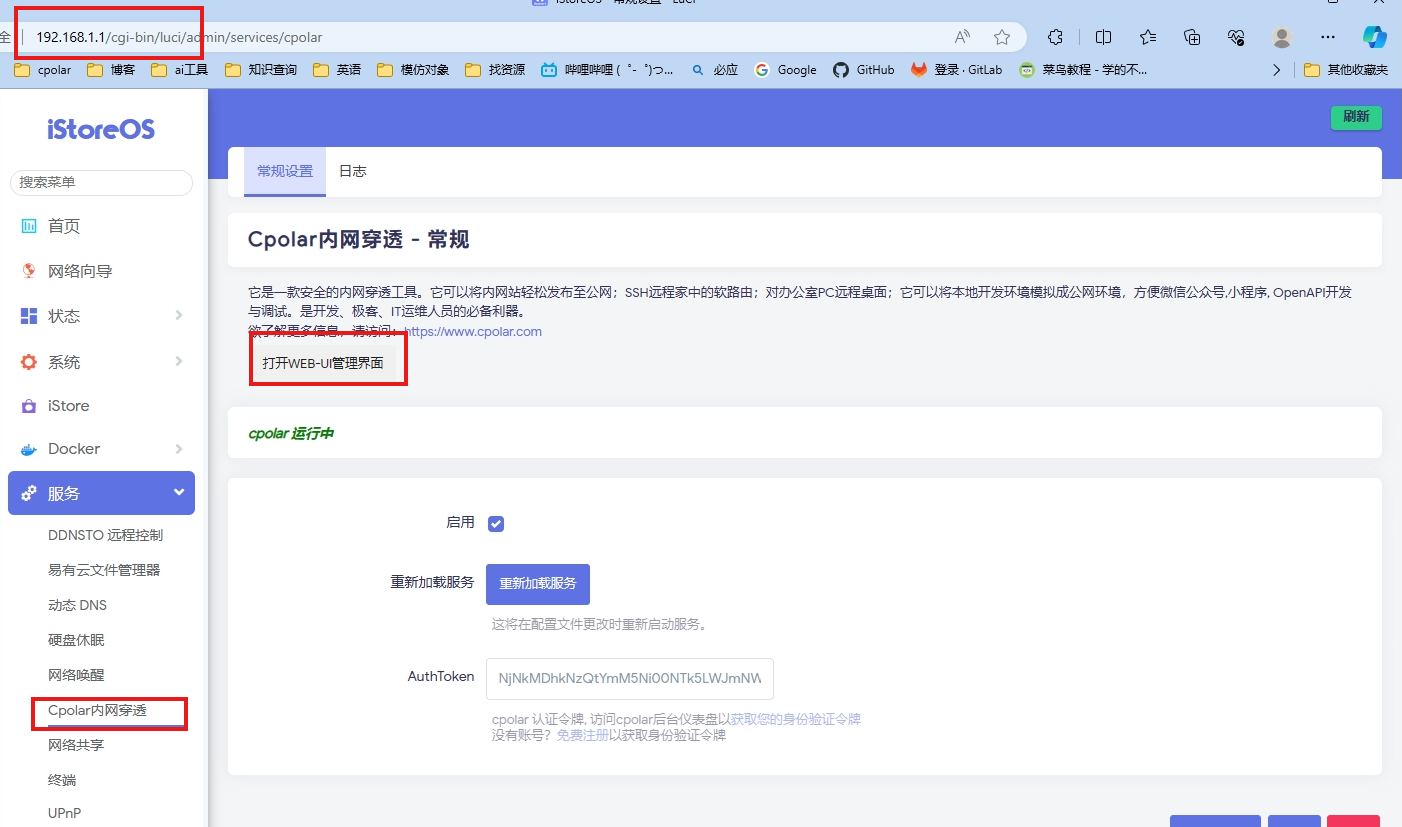Switch to the 常规设置 tab
The width and height of the screenshot is (1402, 827).
tap(285, 171)
